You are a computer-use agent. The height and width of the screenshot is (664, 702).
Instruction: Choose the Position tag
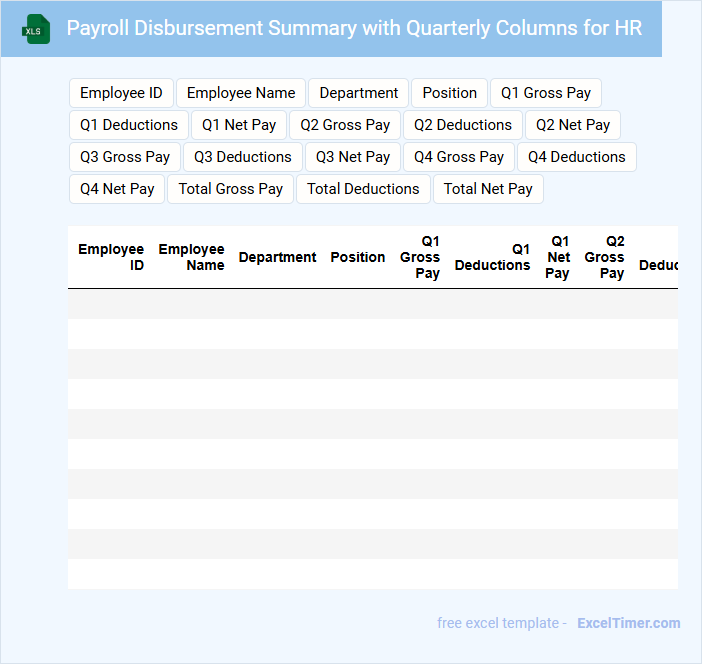(449, 93)
